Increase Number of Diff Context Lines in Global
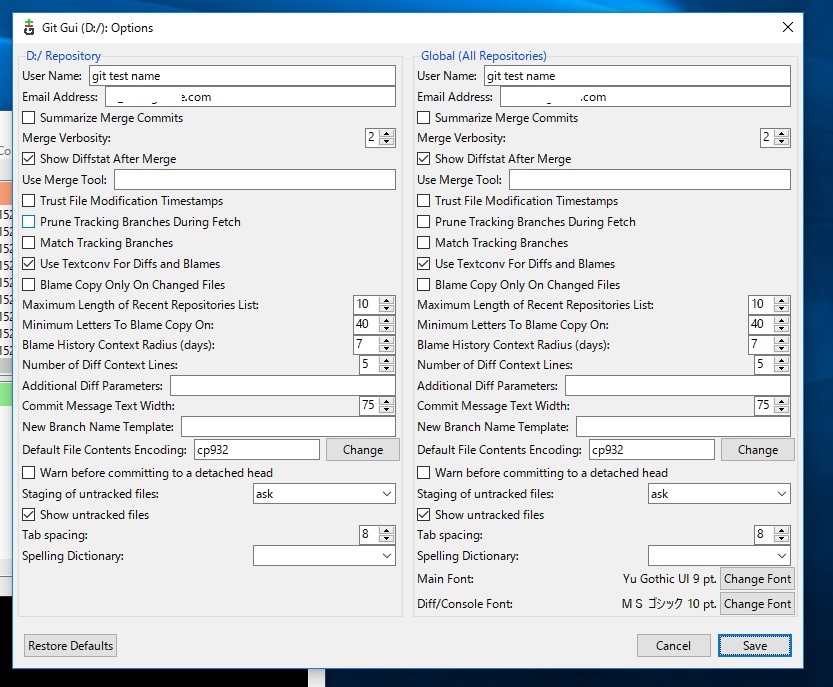The image size is (833, 687). coord(781,360)
